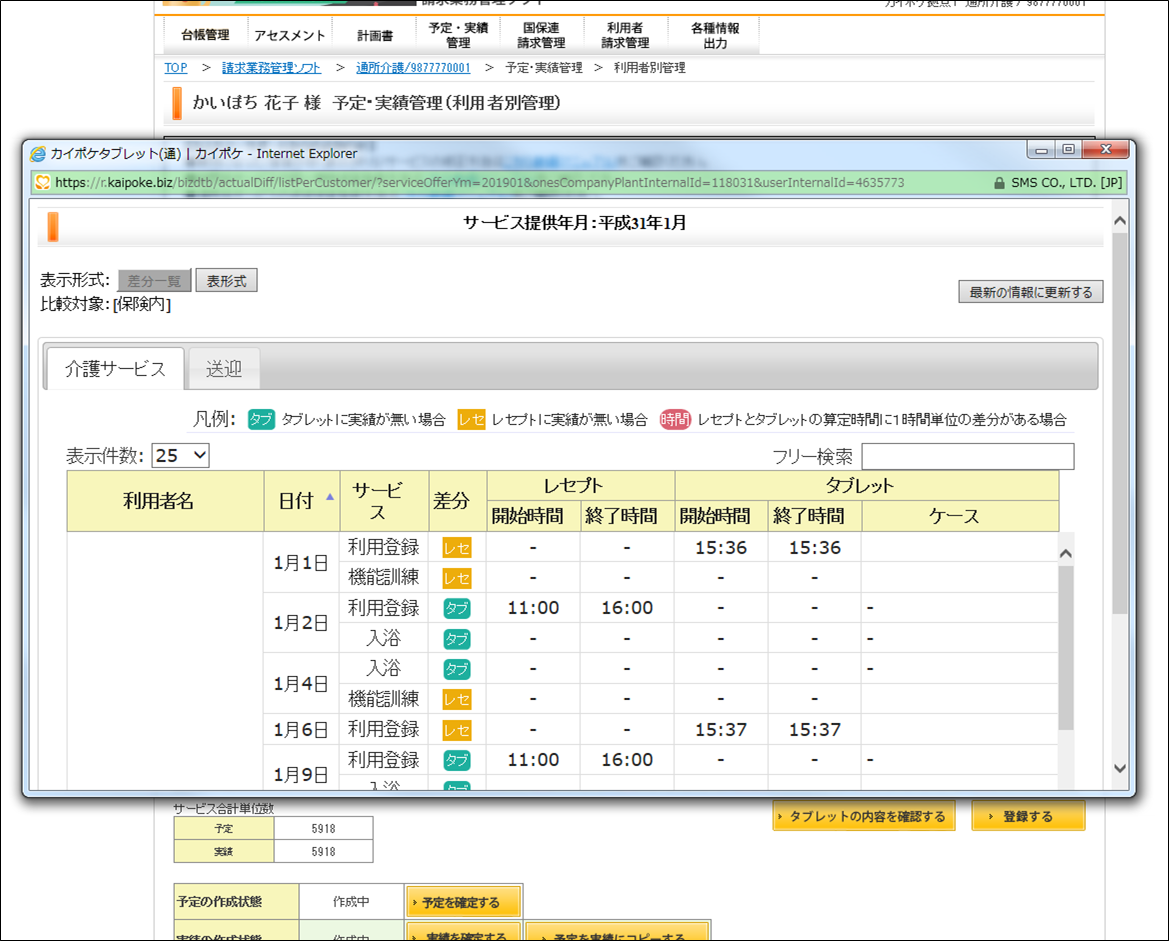Click the orange レセ legend icon
The height and width of the screenshot is (941, 1169).
(x=471, y=419)
